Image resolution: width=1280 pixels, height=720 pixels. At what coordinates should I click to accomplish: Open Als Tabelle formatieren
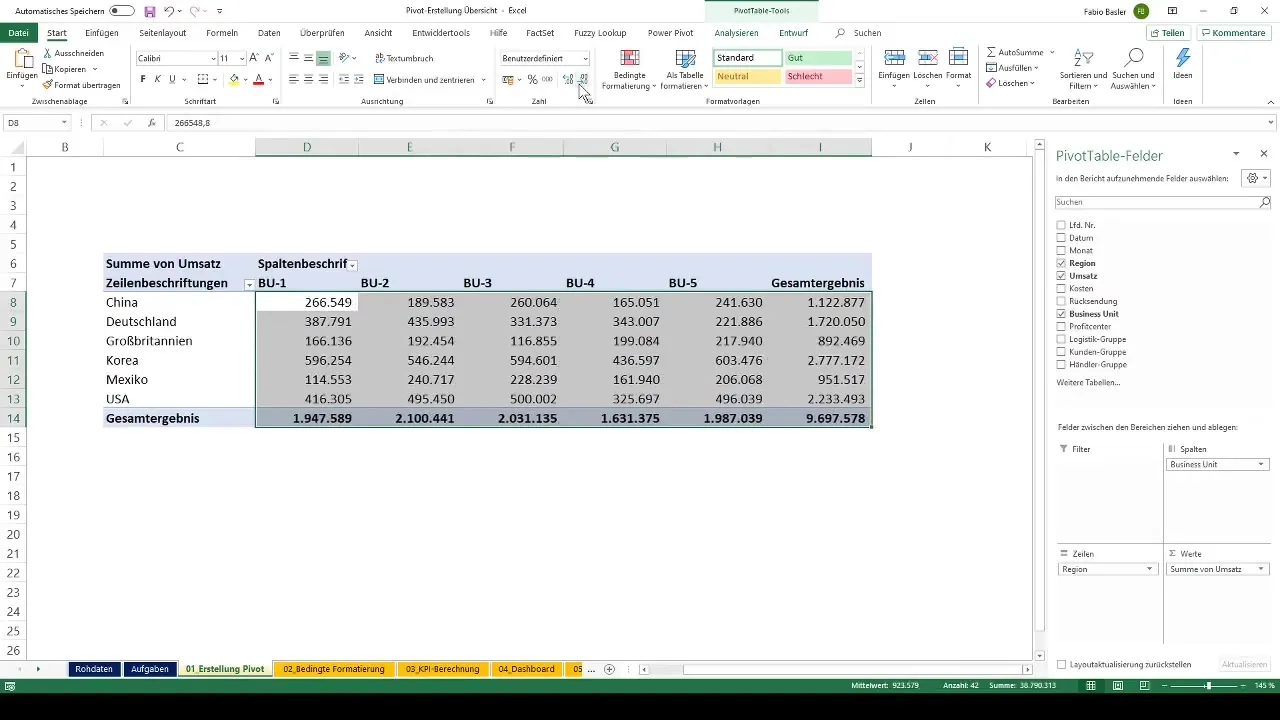pos(685,68)
